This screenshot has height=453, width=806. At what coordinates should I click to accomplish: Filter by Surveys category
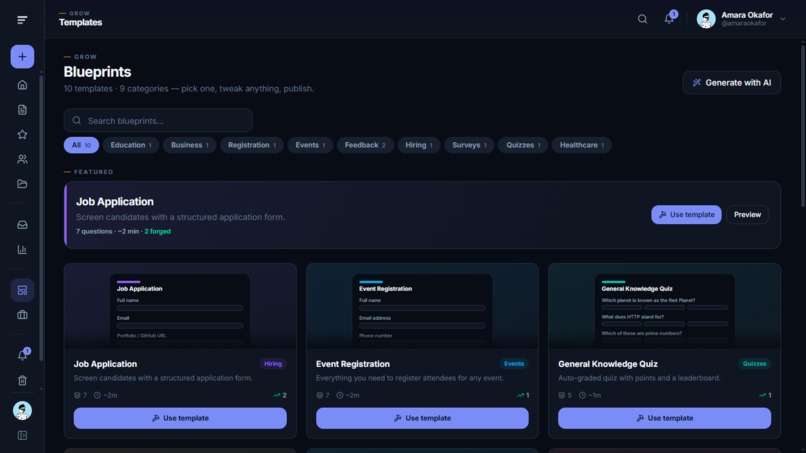click(x=469, y=145)
